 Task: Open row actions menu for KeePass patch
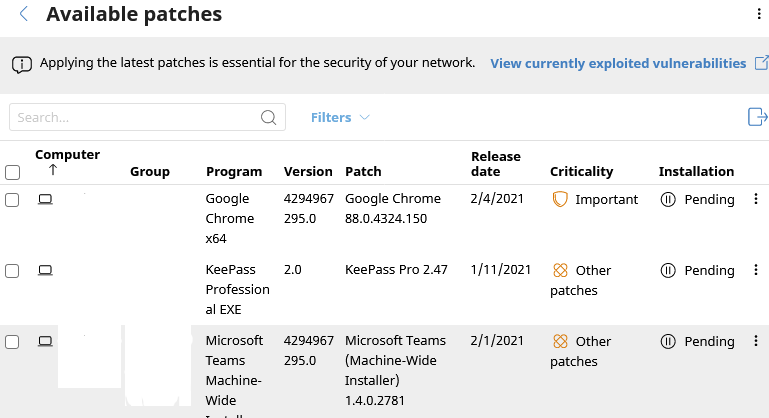756,270
